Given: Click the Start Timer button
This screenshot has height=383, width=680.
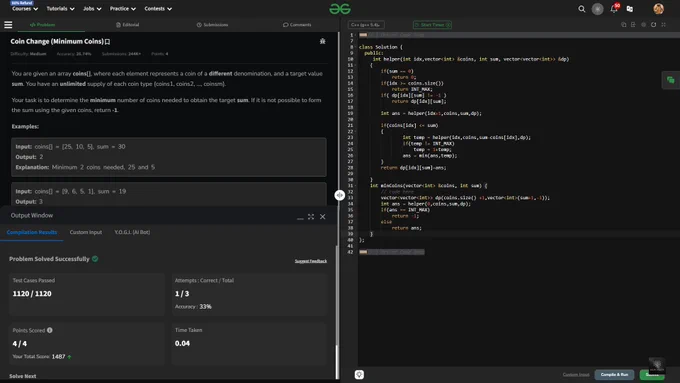Looking at the screenshot, I should 432,25.
